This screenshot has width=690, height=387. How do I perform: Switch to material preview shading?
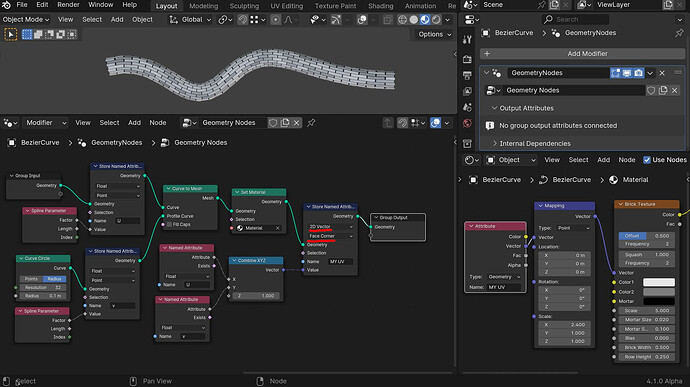pyautogui.click(x=425, y=20)
